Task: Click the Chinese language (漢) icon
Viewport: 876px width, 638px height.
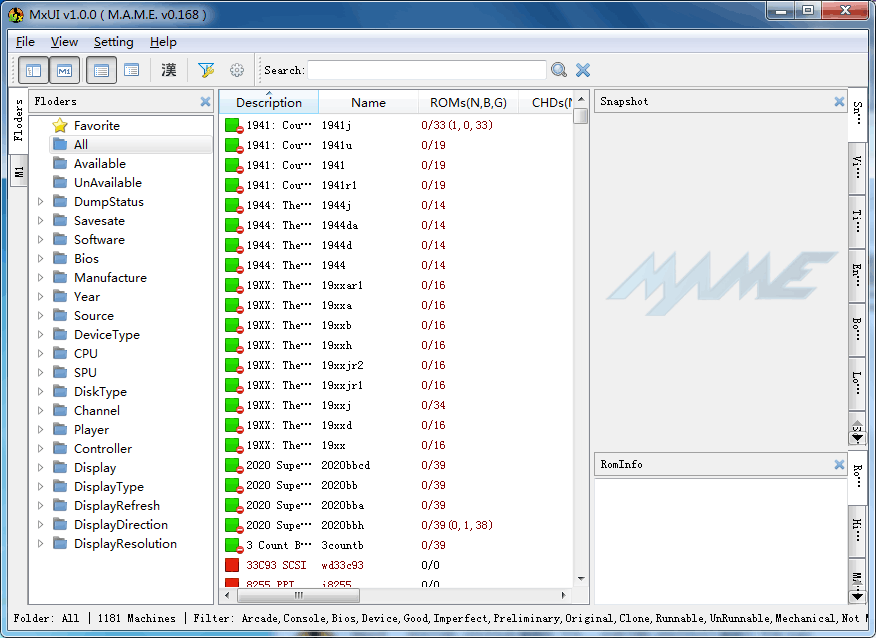Action: point(169,70)
